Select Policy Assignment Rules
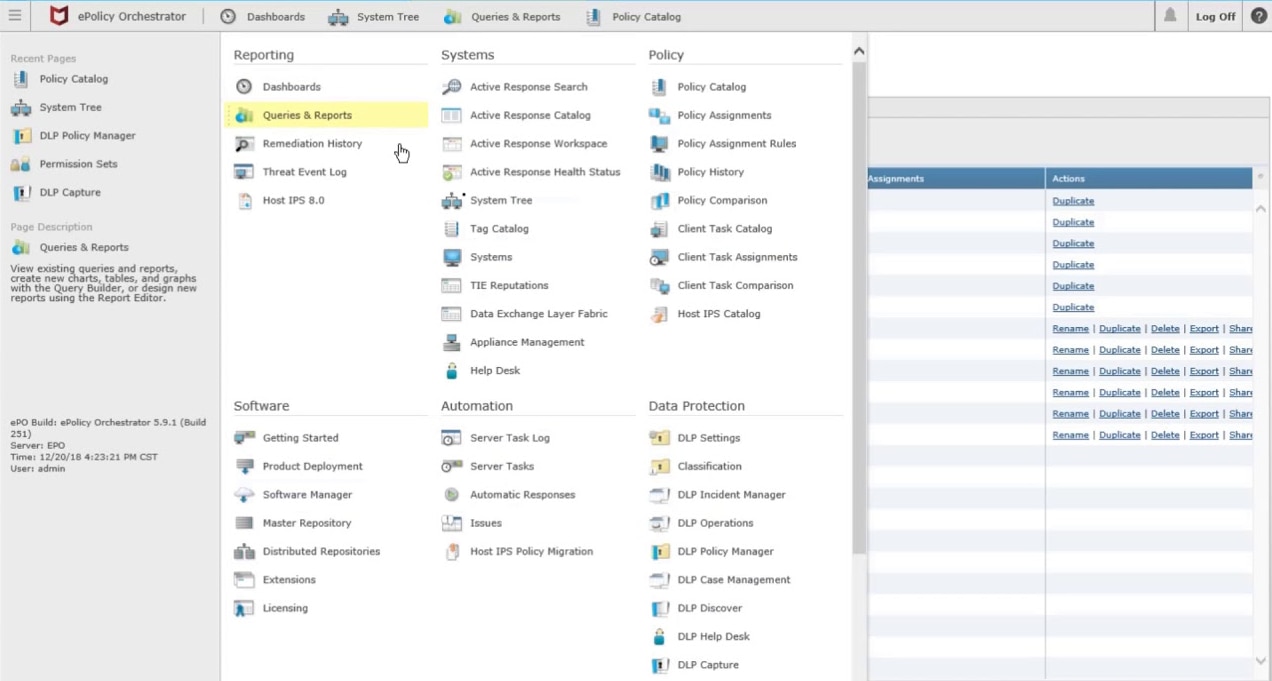The width and height of the screenshot is (1272, 681). click(x=737, y=143)
